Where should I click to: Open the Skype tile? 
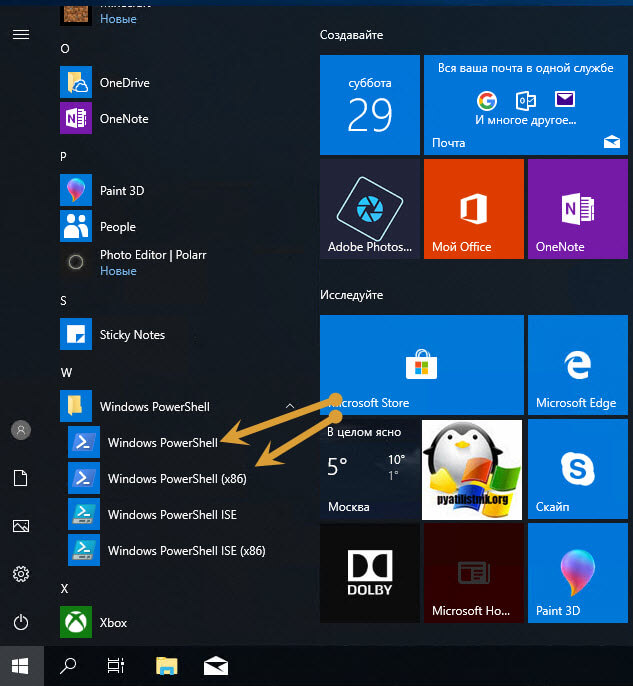pyautogui.click(x=576, y=468)
